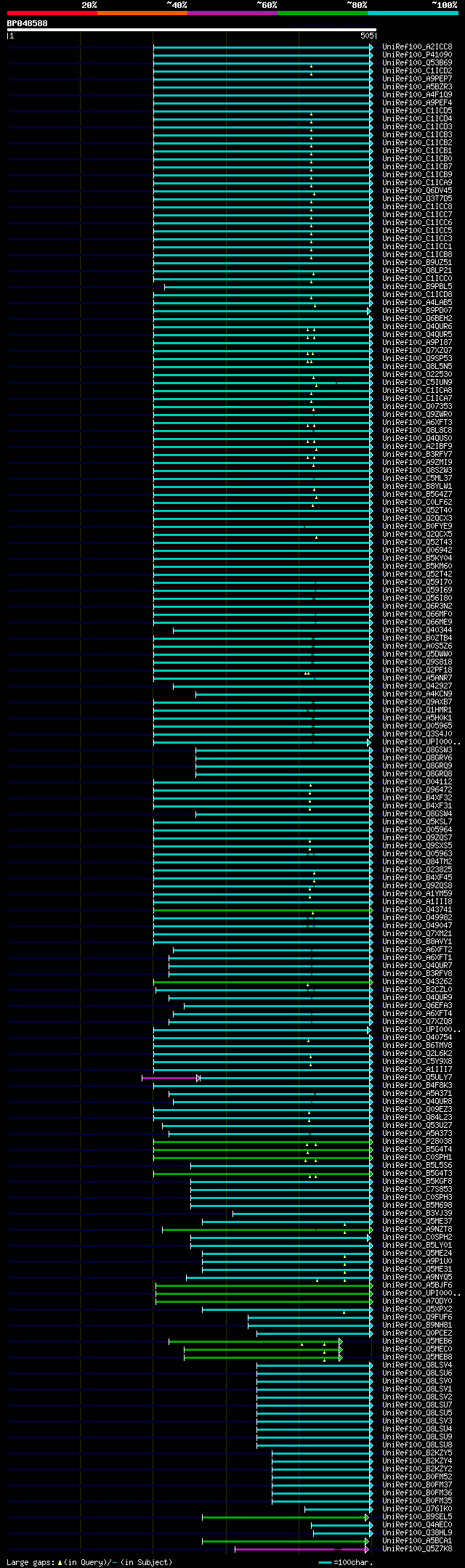Click the cyan ~100% identity legend segment
The image size is (465, 1568).
pos(413,13)
